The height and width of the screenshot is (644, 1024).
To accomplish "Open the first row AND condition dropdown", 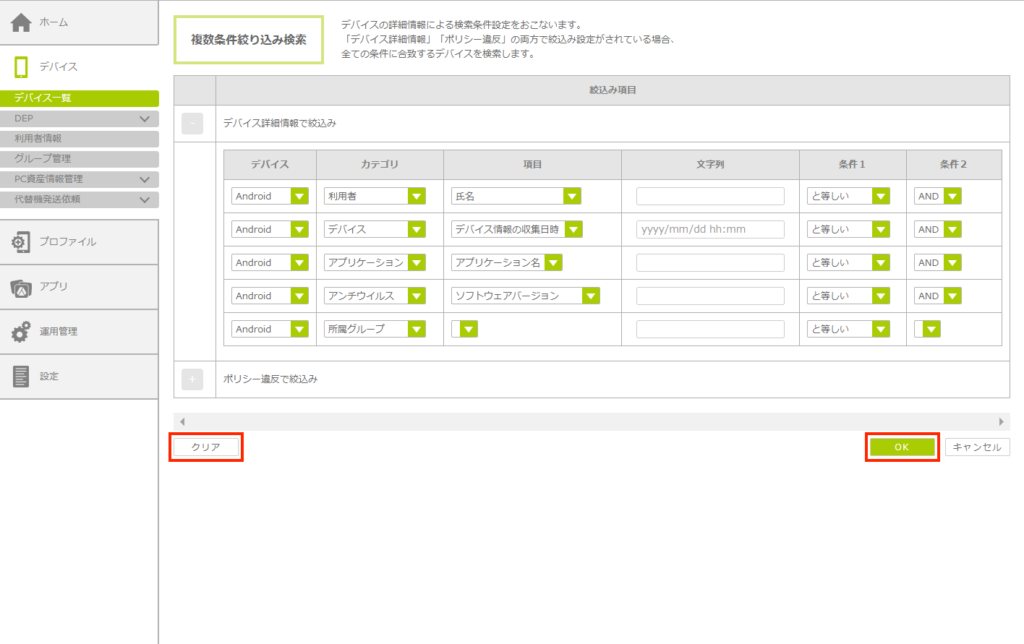I will [952, 196].
